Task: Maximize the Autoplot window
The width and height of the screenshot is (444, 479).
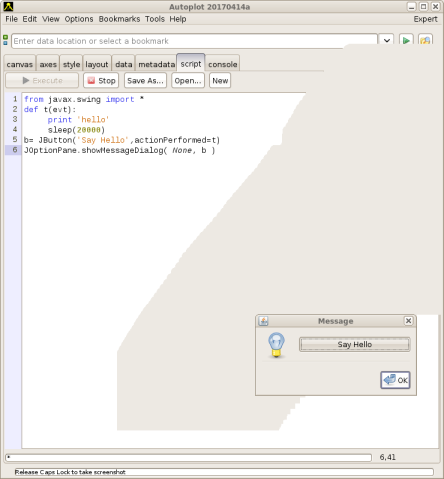Action: tap(423, 7)
